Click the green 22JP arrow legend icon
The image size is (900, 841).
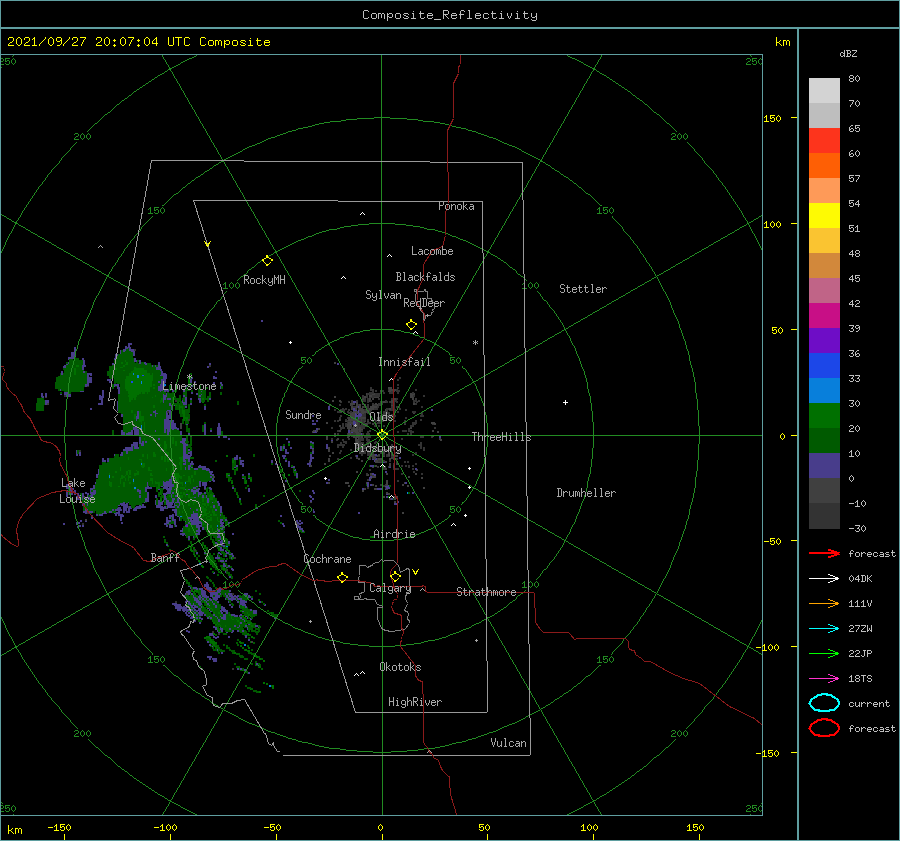coord(824,653)
